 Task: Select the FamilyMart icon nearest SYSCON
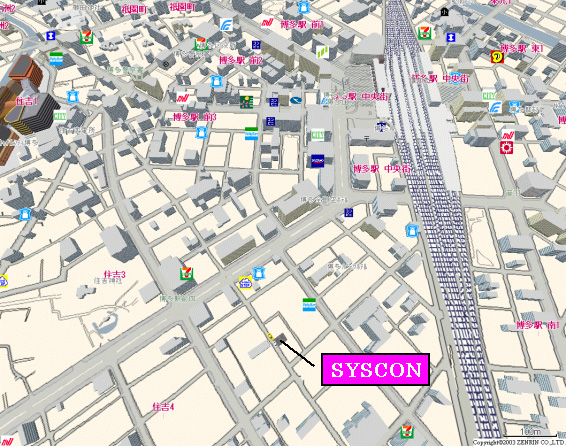tap(309, 304)
